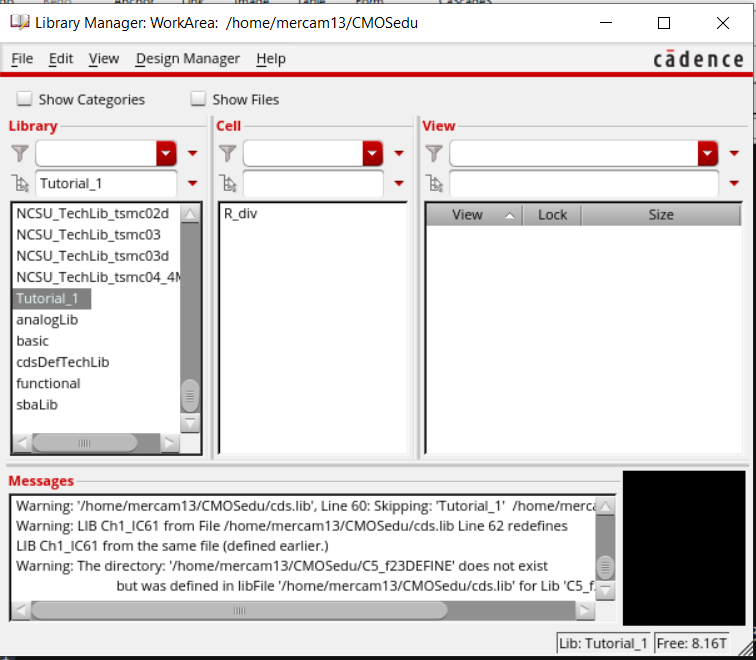
Task: Sort by View column header
Action: click(x=474, y=215)
